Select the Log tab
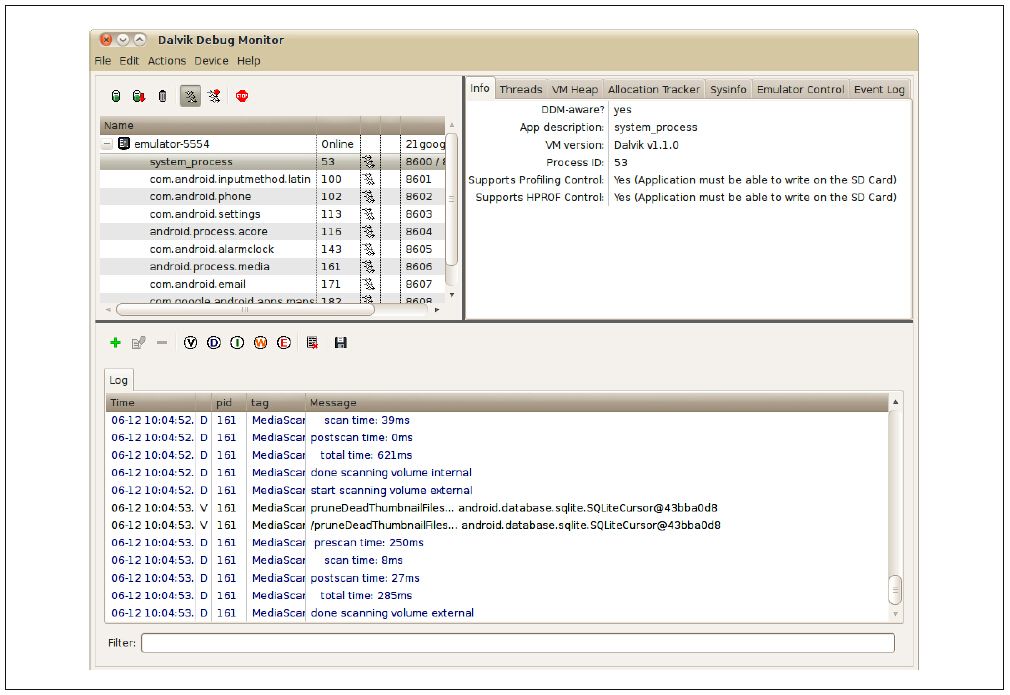Viewport: 1010px width, 695px height. (119, 380)
